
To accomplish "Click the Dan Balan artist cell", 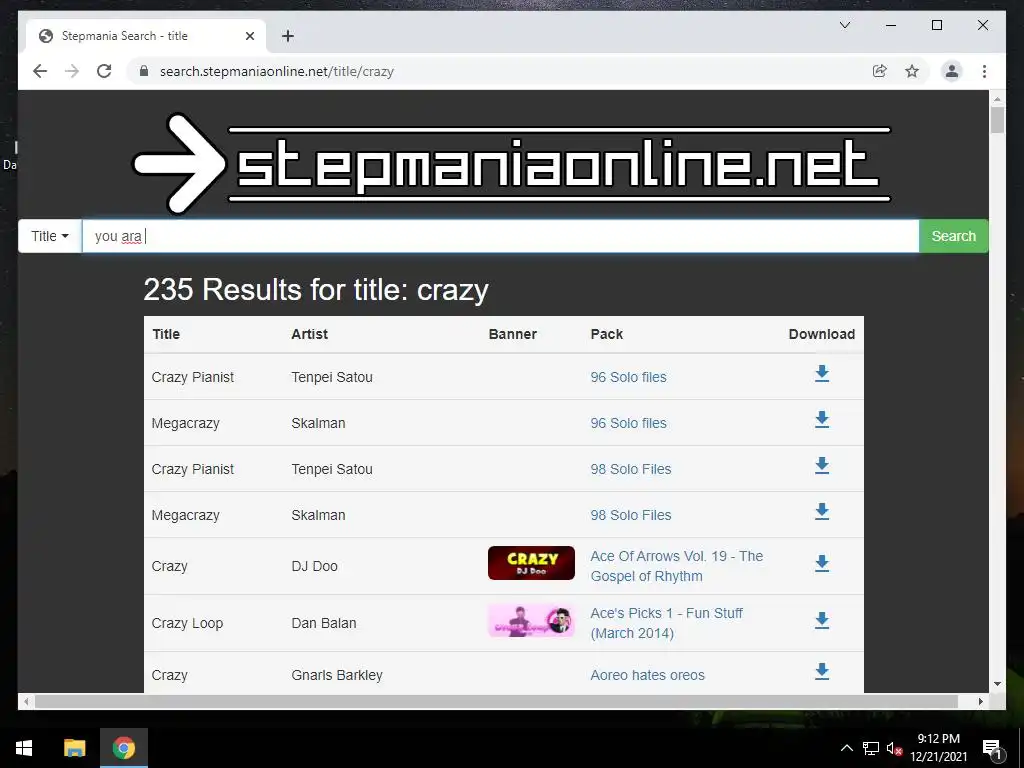I will coord(324,623).
